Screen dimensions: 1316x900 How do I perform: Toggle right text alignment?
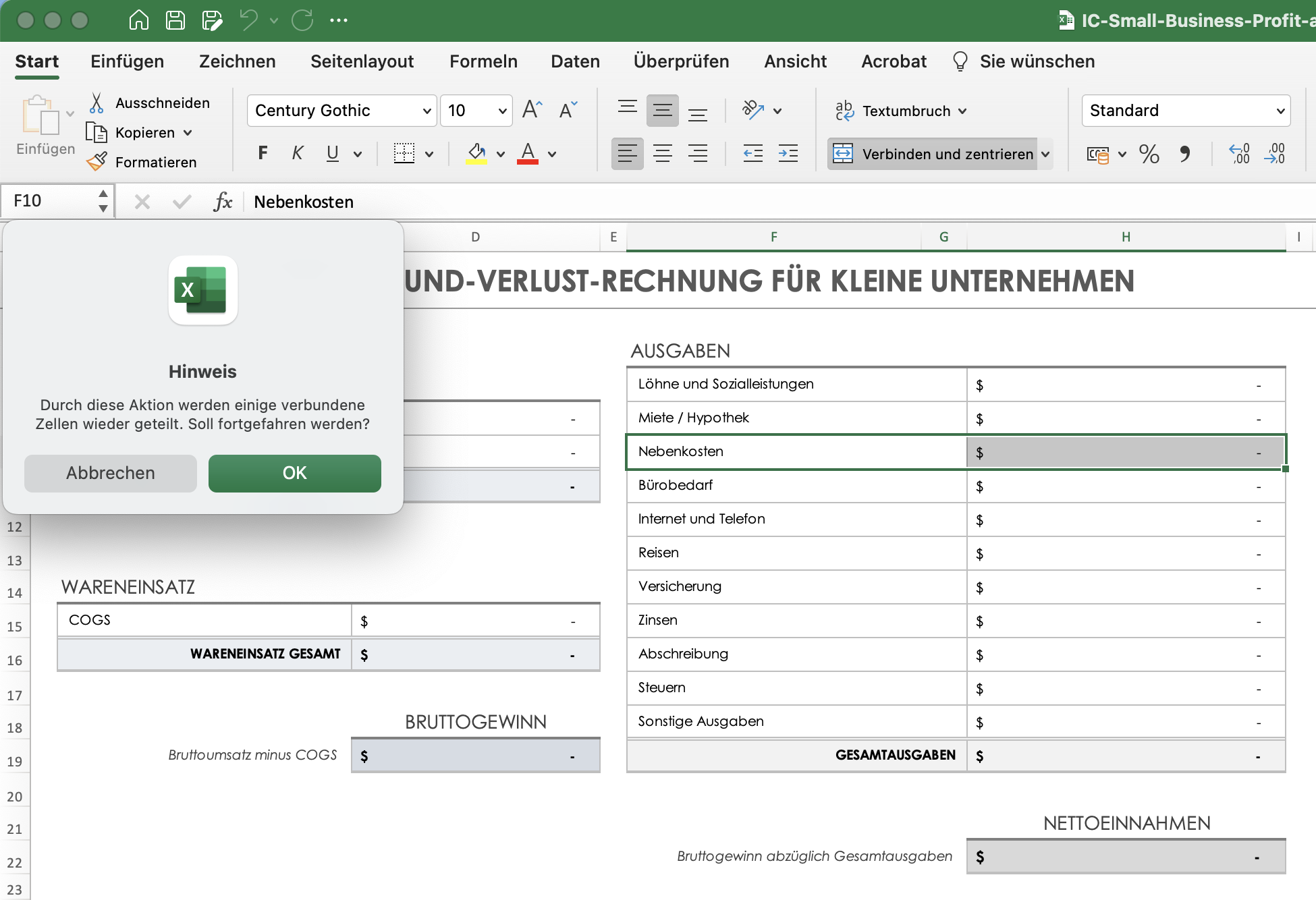(698, 153)
